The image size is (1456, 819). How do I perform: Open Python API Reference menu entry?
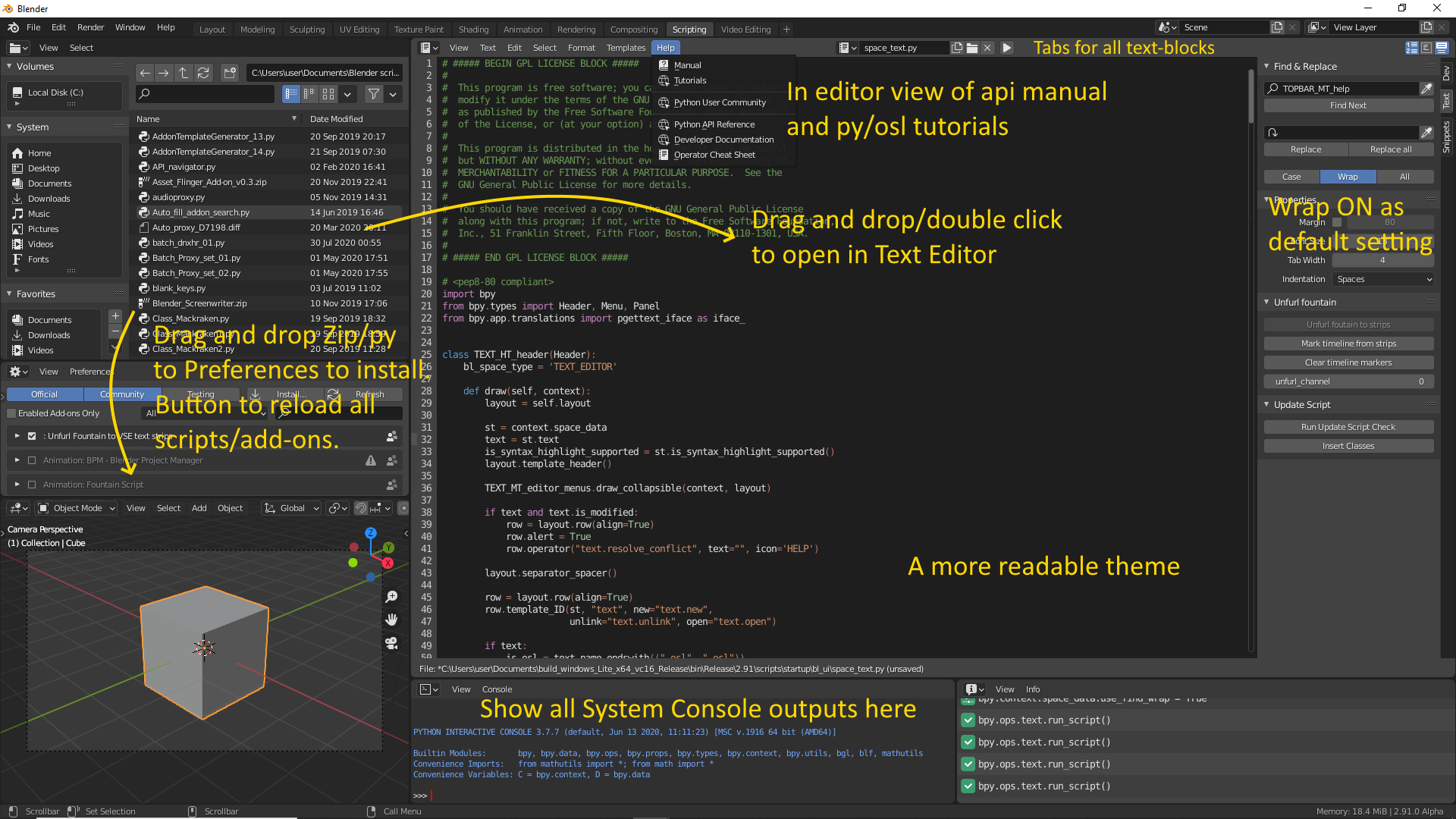pos(714,124)
